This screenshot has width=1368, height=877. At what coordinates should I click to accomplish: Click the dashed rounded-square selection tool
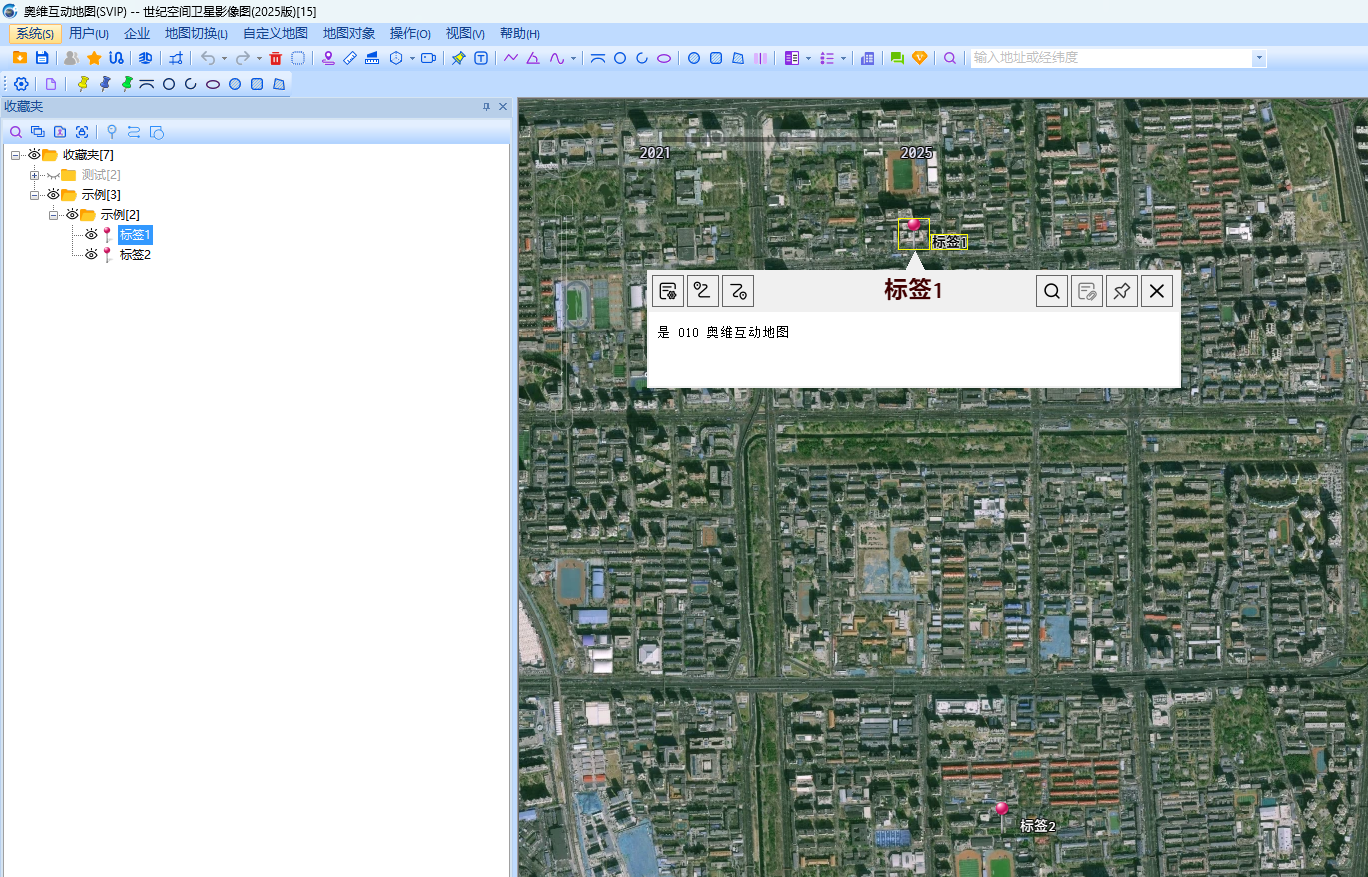pos(298,58)
